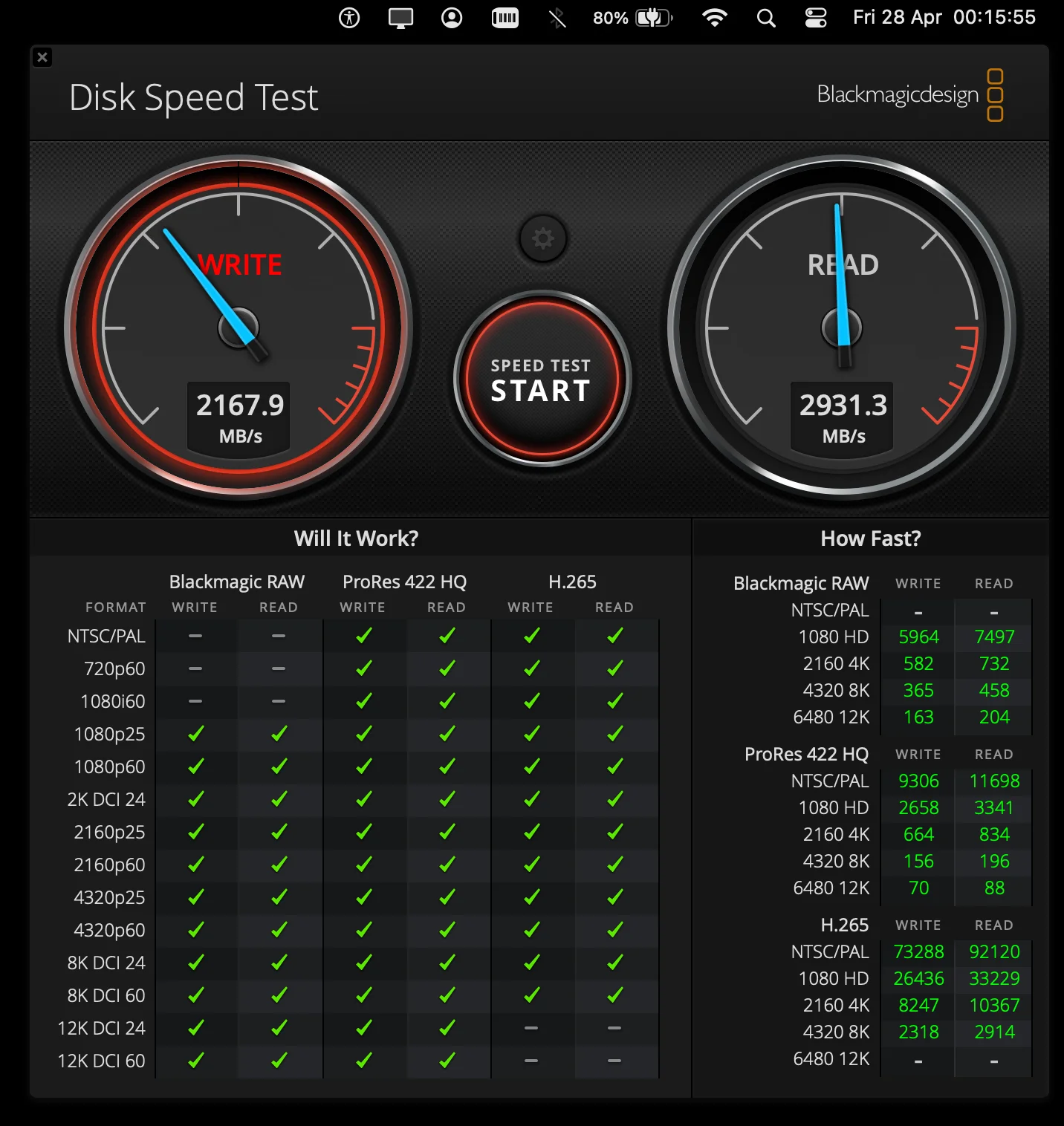Click ProRes 422 HQ read checkmark for 2160p25
The width and height of the screenshot is (1064, 1126).
click(x=447, y=832)
